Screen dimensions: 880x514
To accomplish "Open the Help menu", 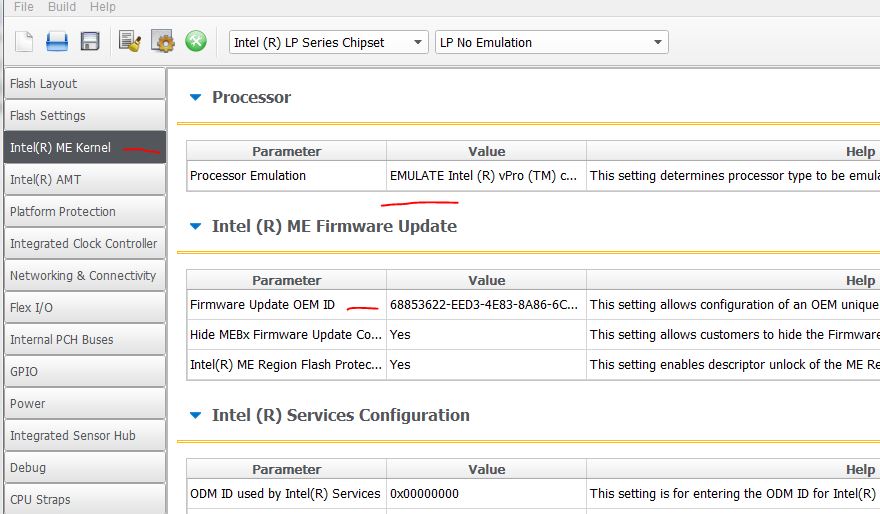I will (x=102, y=7).
